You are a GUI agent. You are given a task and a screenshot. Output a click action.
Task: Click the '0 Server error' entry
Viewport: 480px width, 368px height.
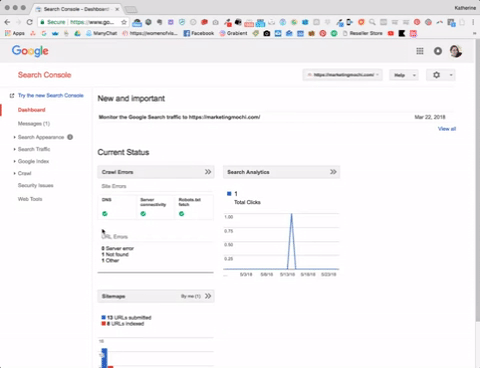pyautogui.click(x=118, y=248)
